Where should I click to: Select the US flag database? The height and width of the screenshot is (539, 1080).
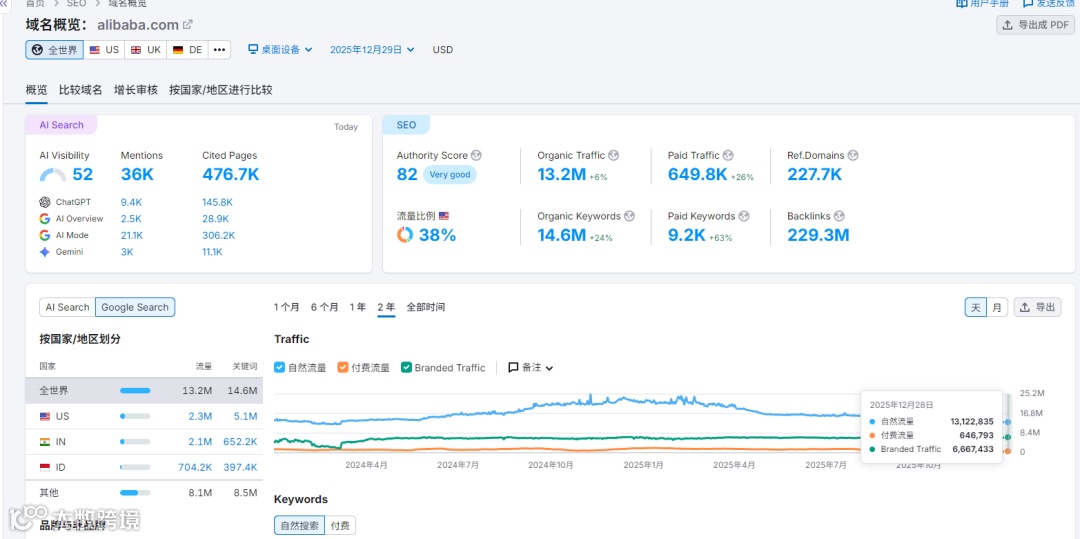(x=104, y=50)
